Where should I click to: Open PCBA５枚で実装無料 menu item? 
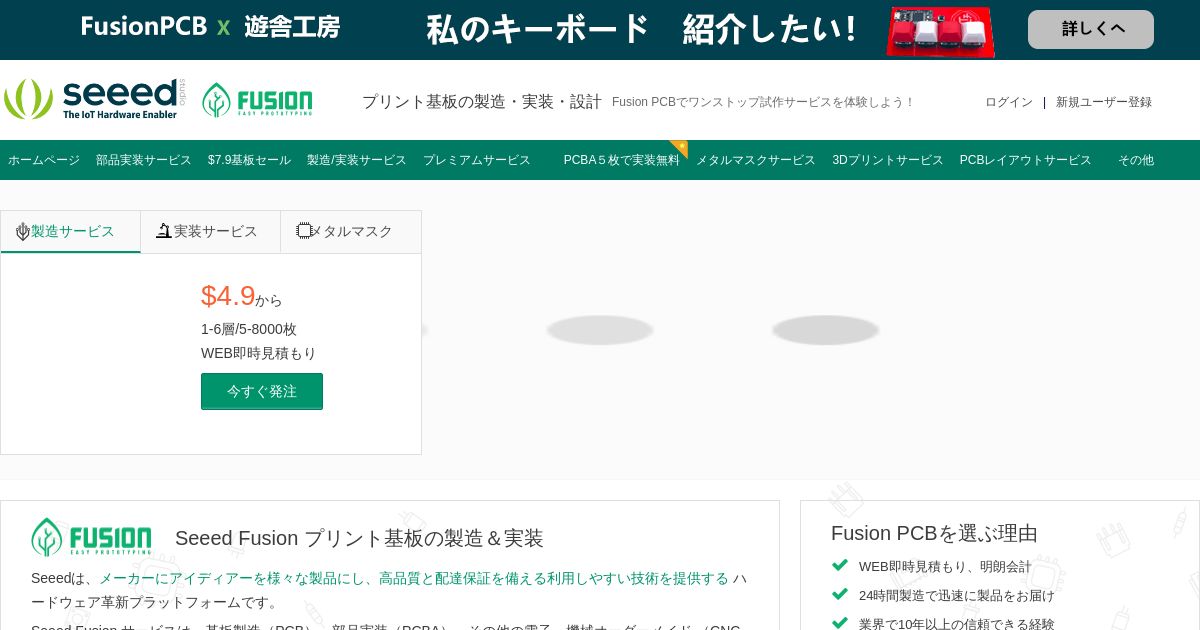(x=622, y=160)
